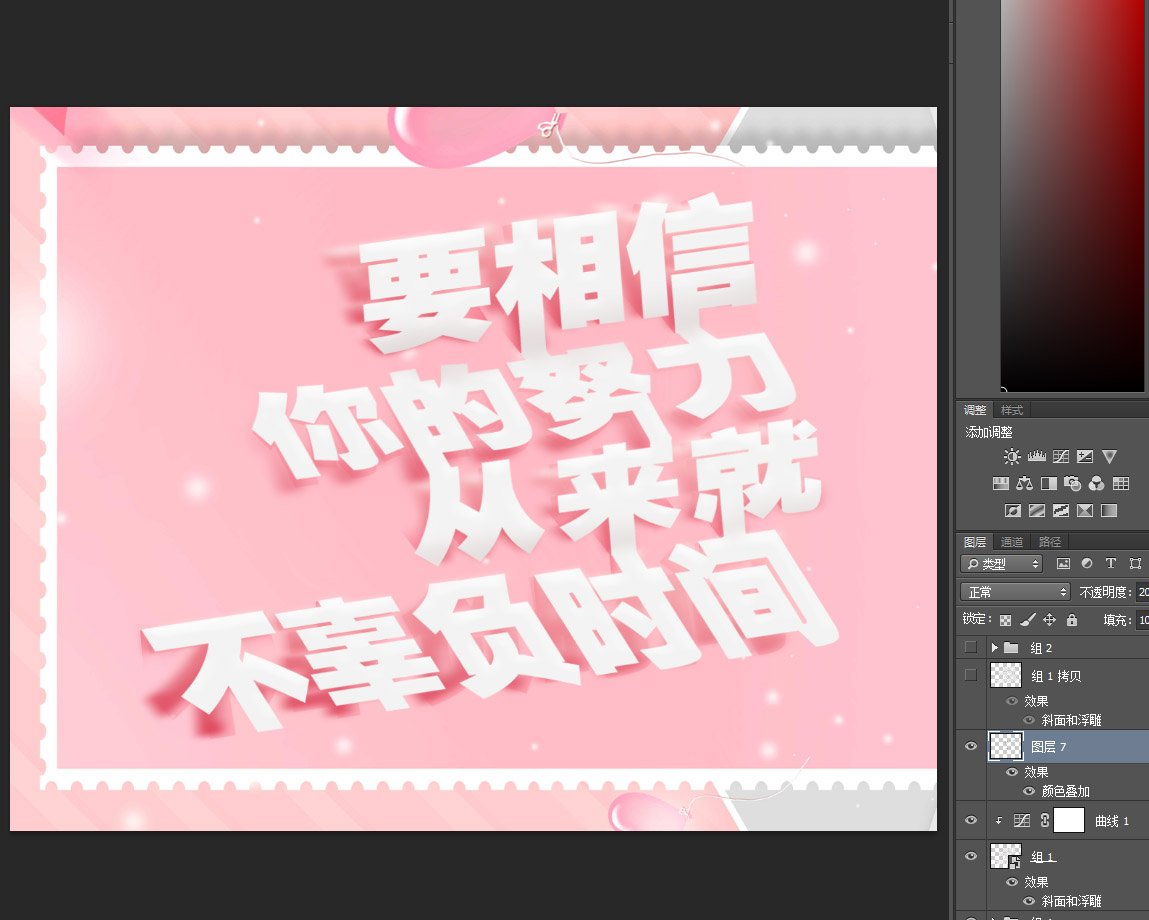Image resolution: width=1149 pixels, height=920 pixels.
Task: Select the layer name 组 1
Action: click(1043, 857)
